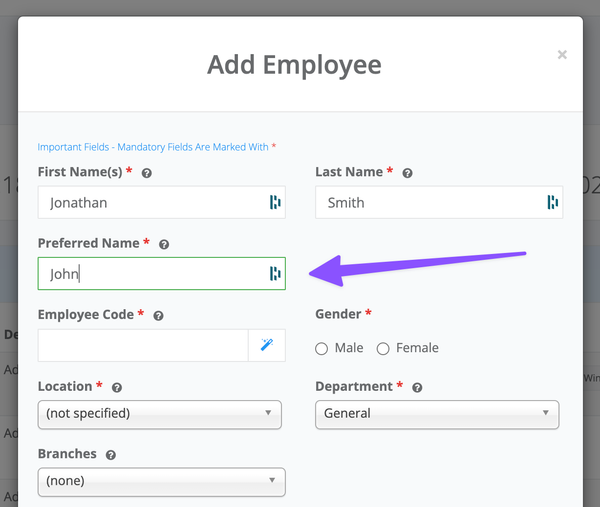Click the Employee Code help question icon
The image size is (600, 507).
pos(159,315)
